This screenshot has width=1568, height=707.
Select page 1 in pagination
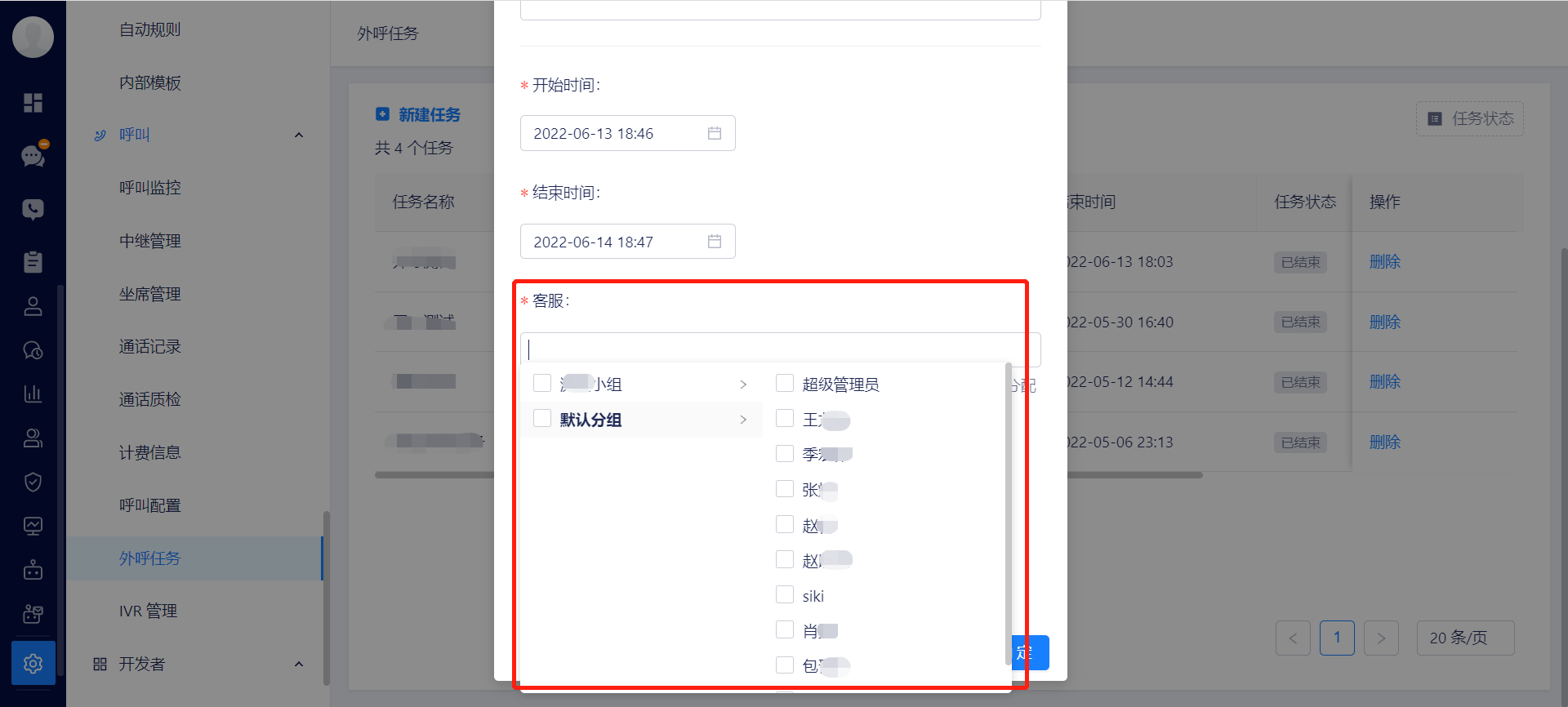click(x=1337, y=638)
